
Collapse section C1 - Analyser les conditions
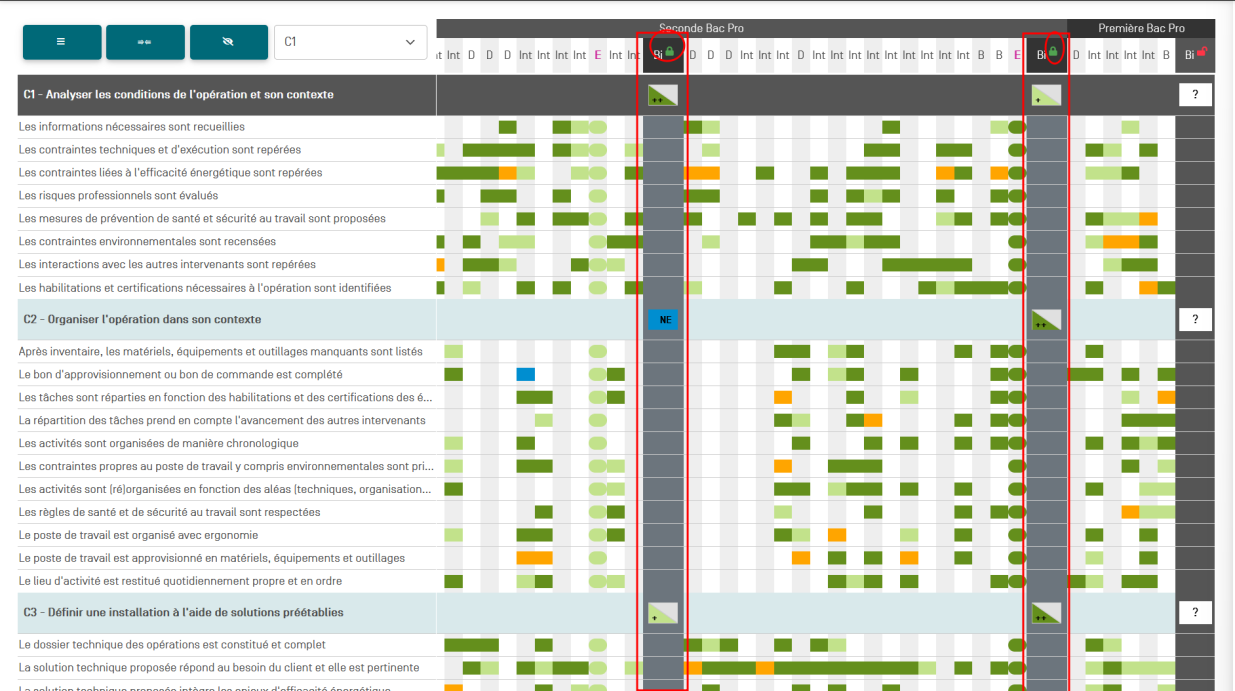coord(178,95)
